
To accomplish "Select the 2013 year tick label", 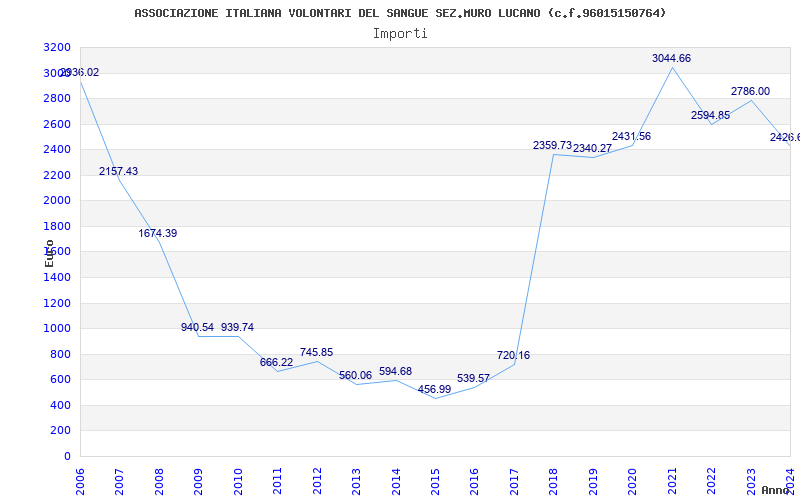I will 356,482.
